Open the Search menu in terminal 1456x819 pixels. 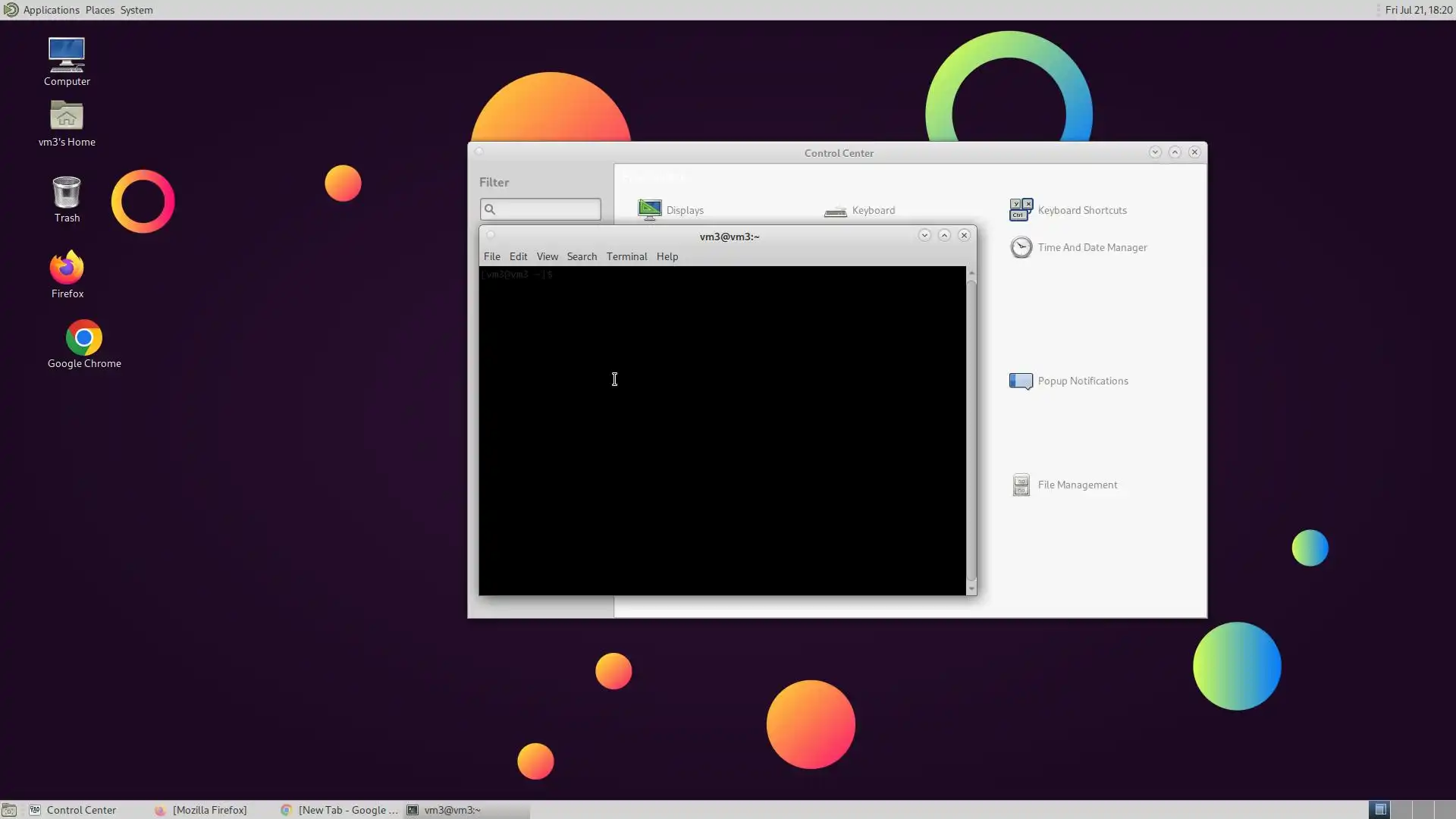582,256
